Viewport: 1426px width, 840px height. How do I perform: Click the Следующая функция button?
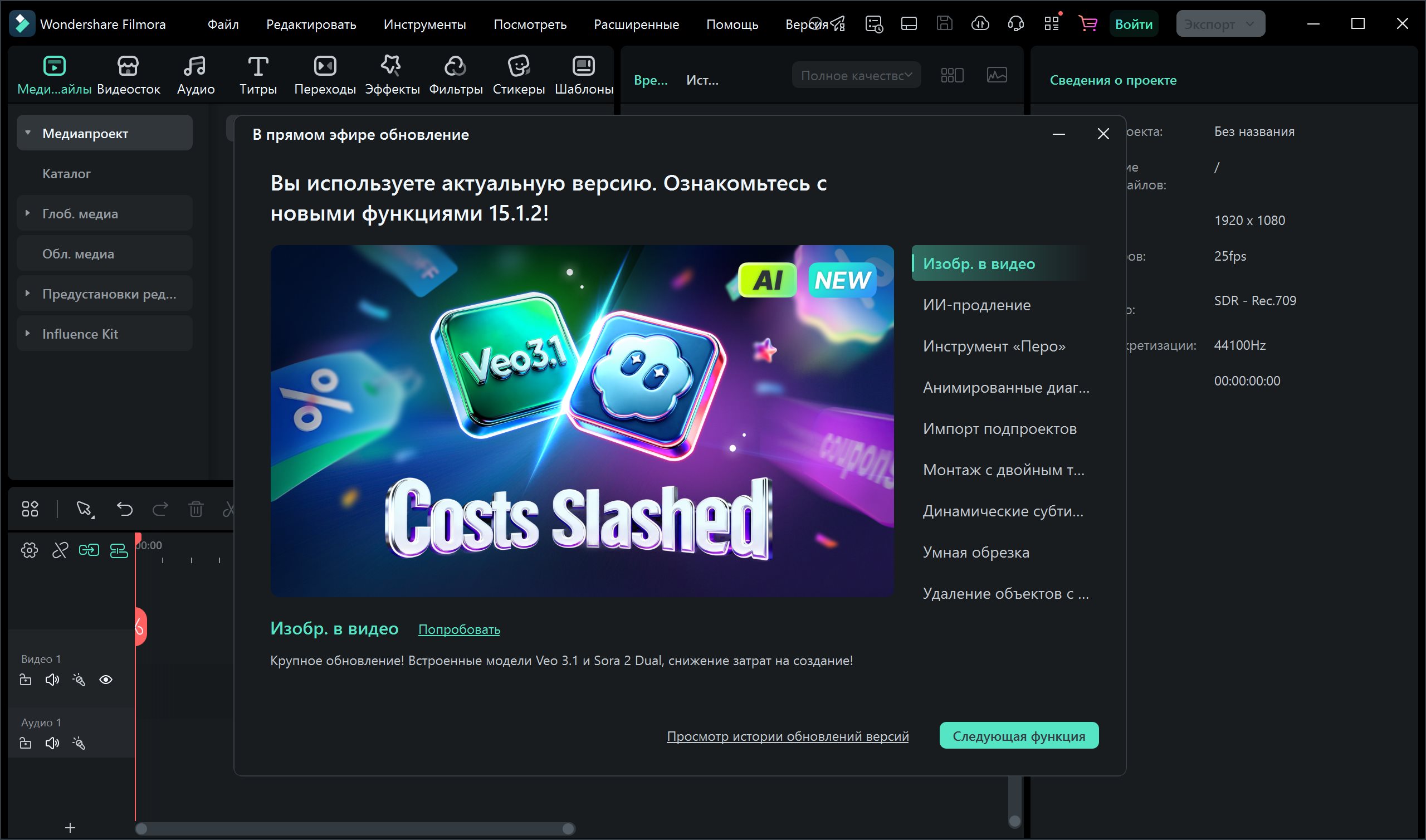[x=1019, y=736]
